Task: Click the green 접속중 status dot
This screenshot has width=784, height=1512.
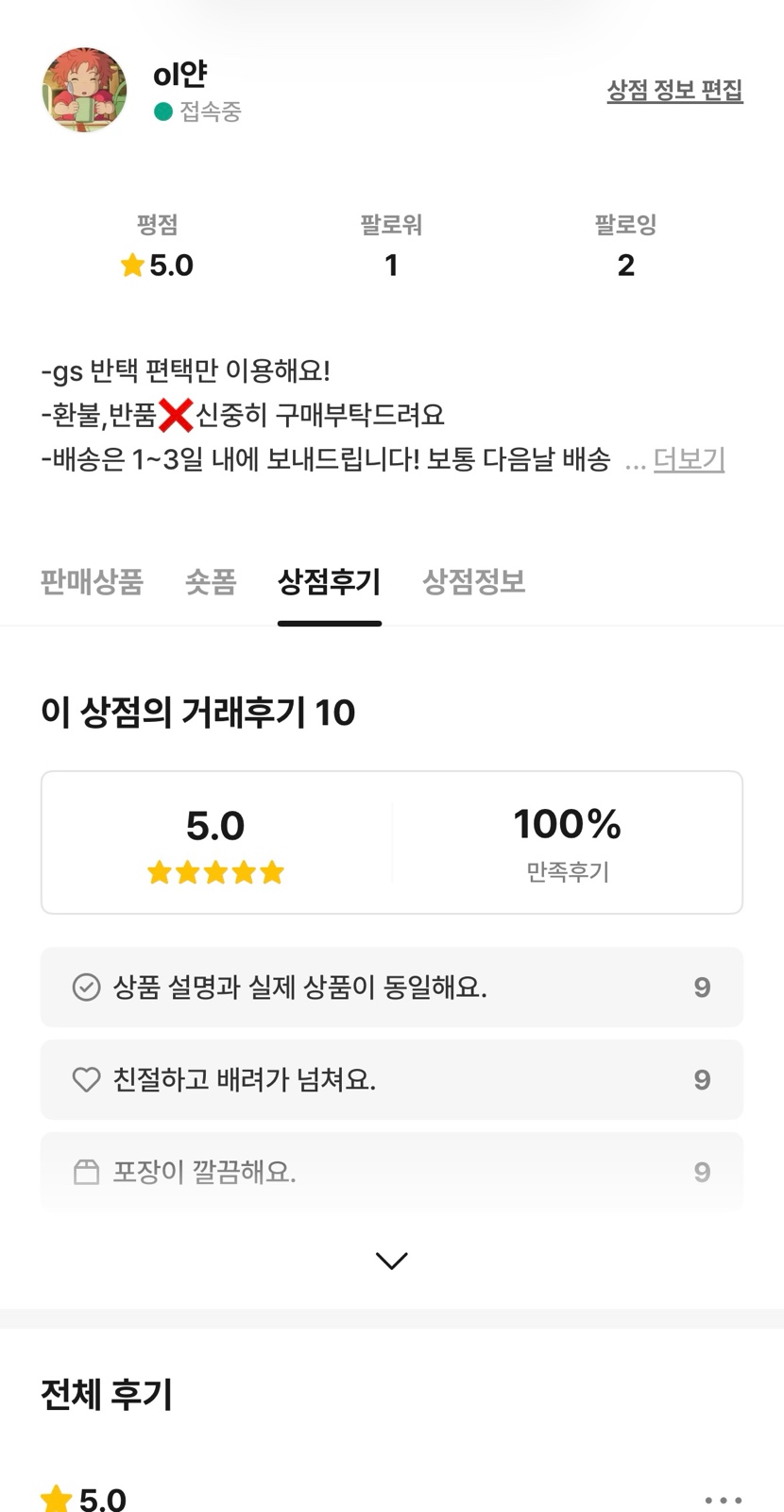Action: (163, 112)
